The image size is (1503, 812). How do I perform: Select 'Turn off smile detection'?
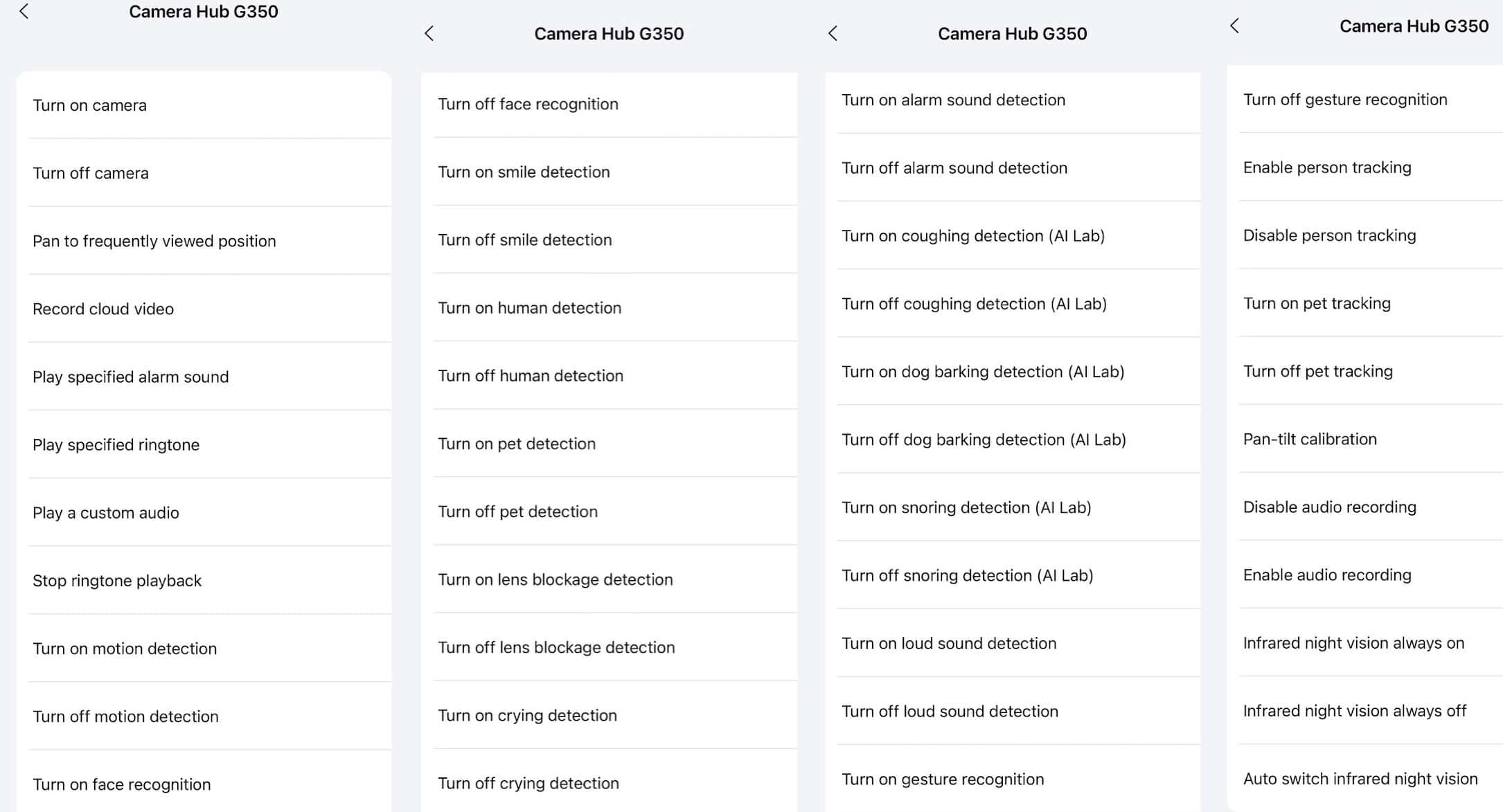click(525, 240)
